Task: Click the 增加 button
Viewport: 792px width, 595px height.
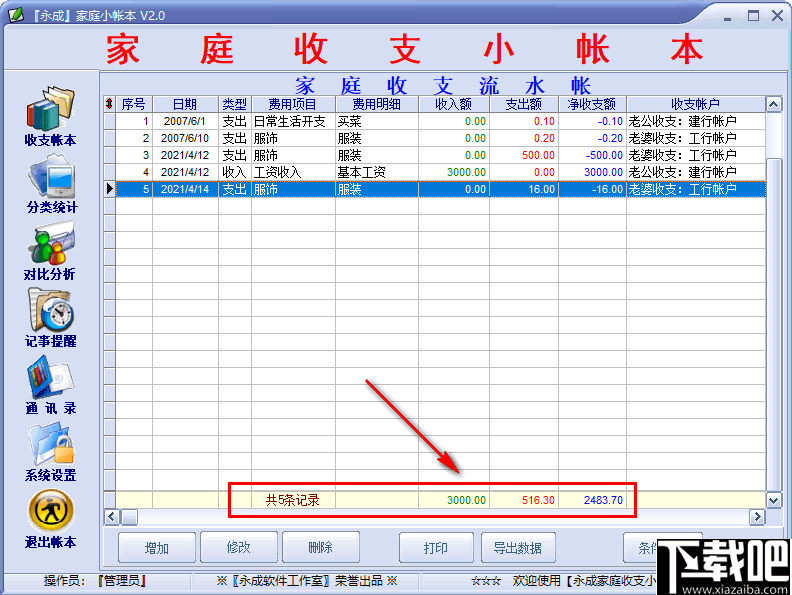Action: [157, 548]
